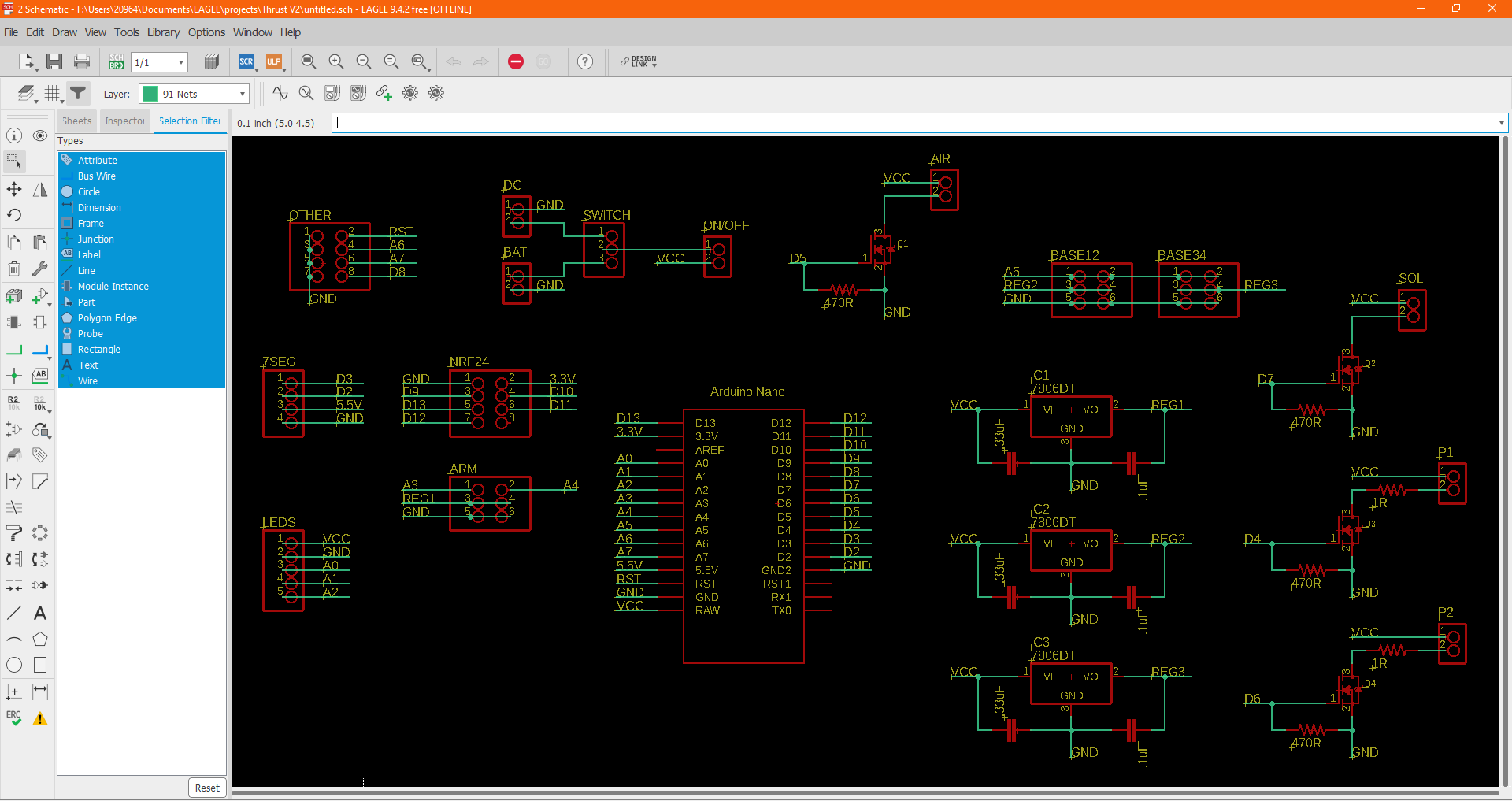Select the Mirror tool
The height and width of the screenshot is (801, 1512).
click(x=40, y=189)
